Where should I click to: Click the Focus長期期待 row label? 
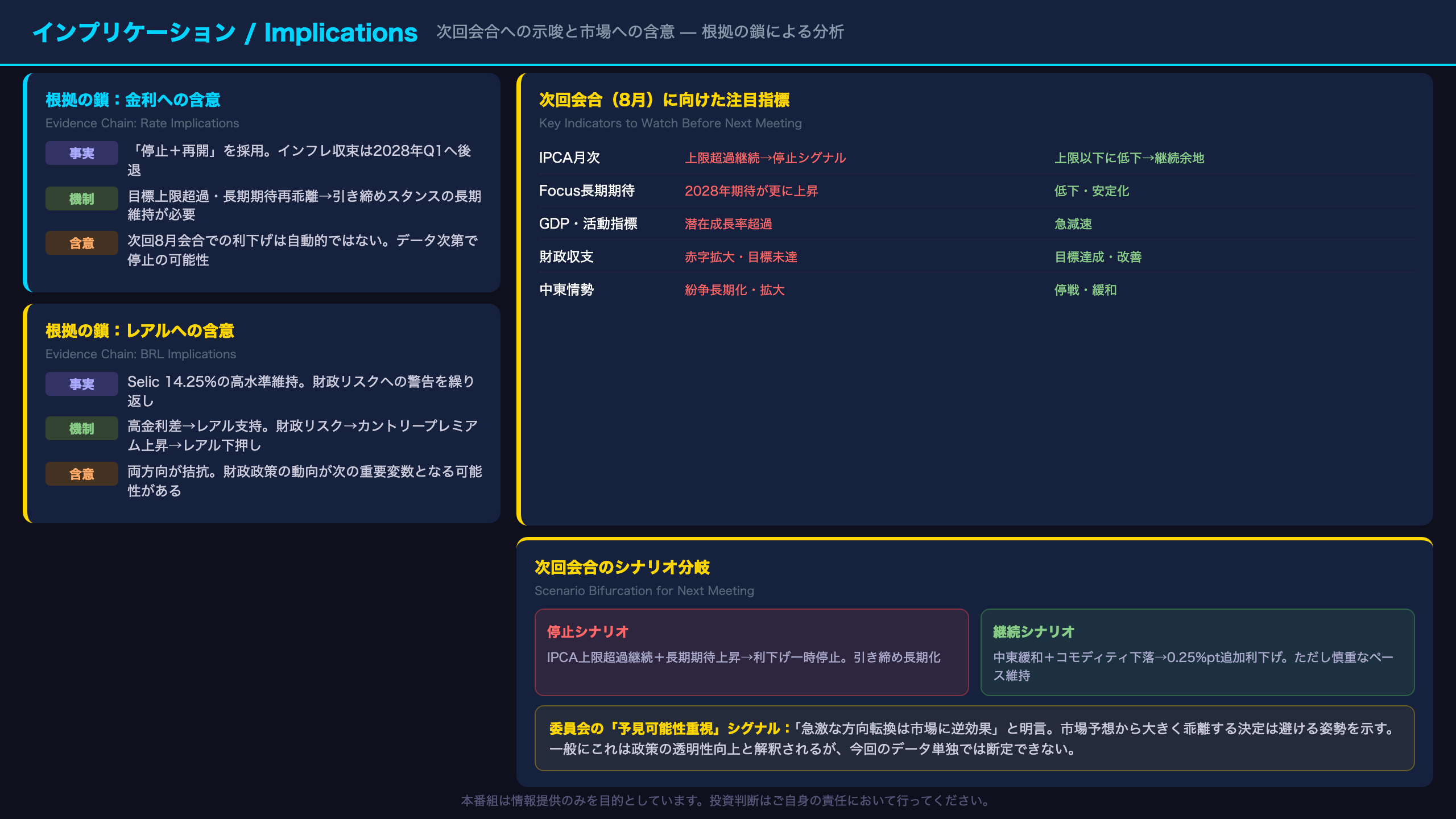click(586, 191)
